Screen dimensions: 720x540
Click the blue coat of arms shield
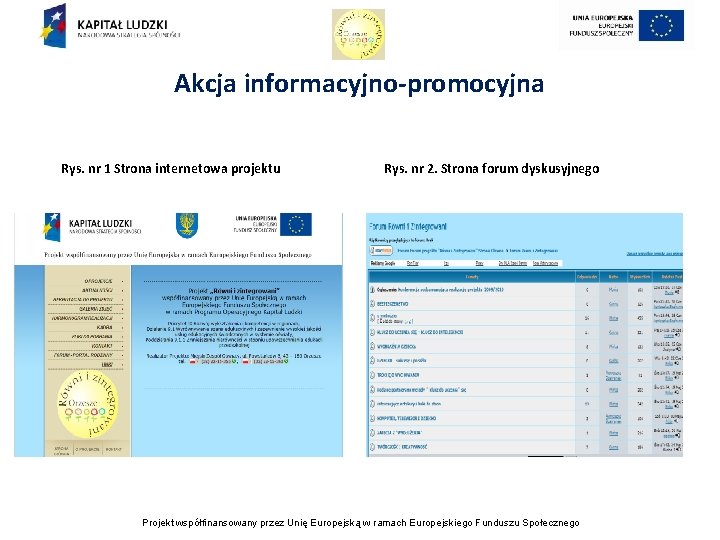pos(187,225)
